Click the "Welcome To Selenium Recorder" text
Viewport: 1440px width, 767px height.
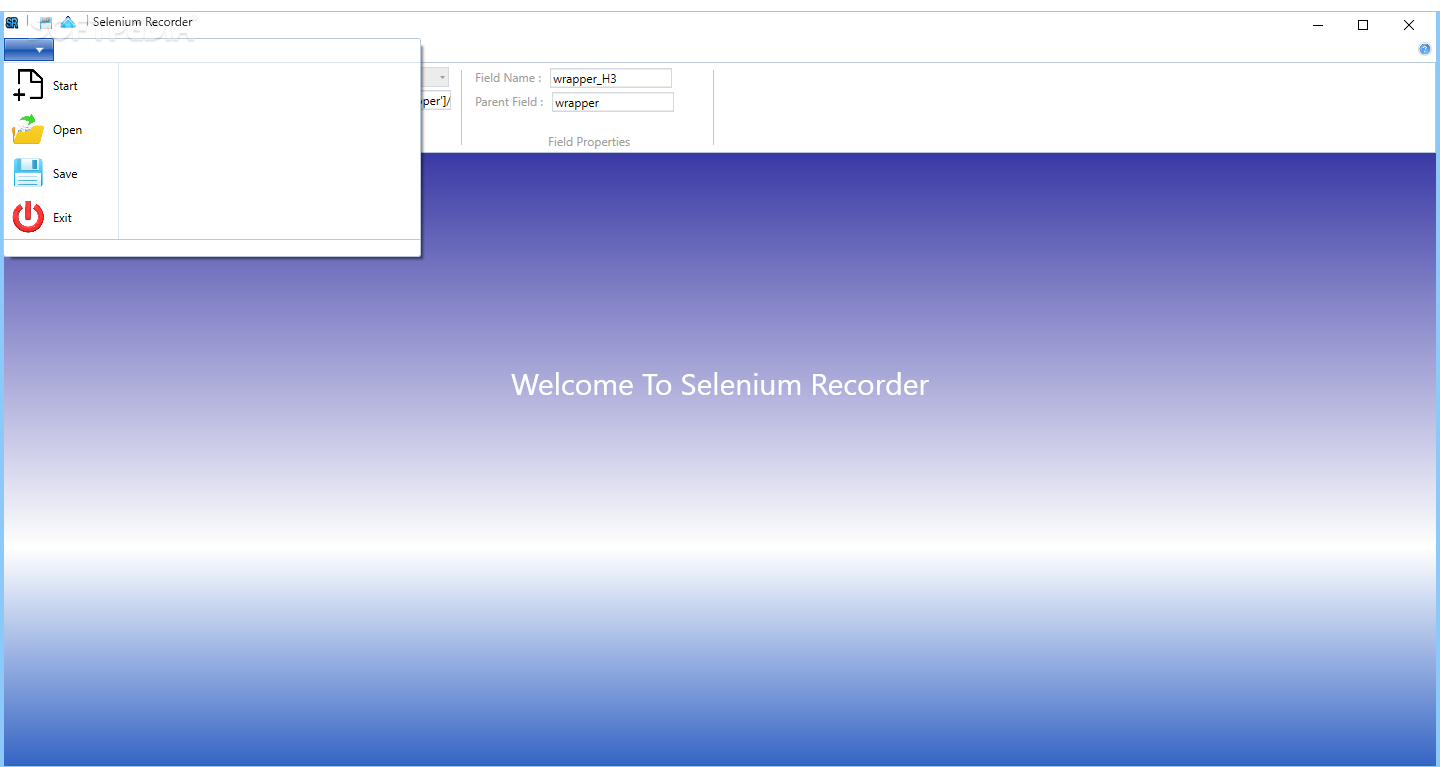[720, 385]
